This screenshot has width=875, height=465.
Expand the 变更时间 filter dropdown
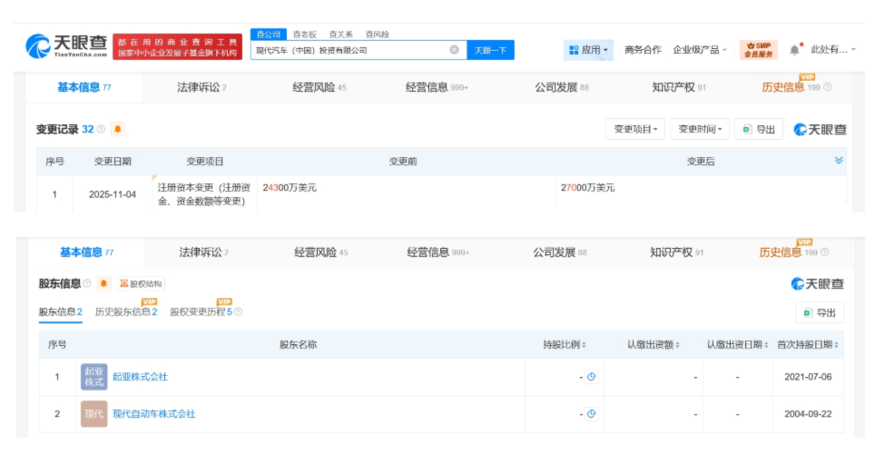coord(698,129)
